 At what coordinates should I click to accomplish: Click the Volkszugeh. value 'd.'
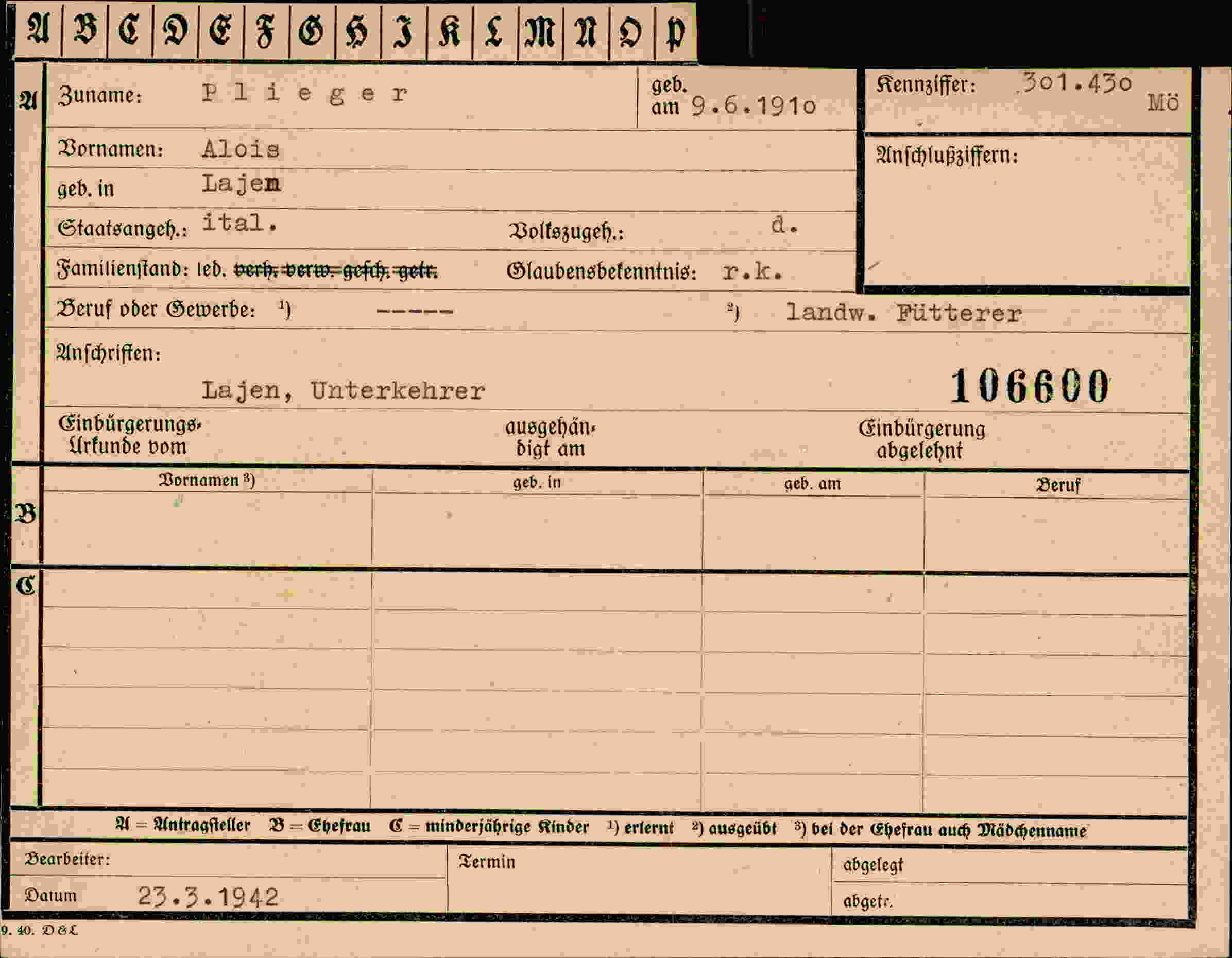(784, 225)
